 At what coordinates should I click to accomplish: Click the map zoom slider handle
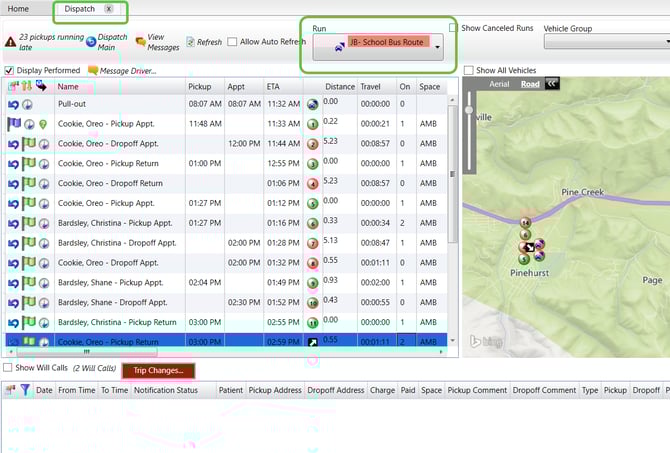pos(468,108)
